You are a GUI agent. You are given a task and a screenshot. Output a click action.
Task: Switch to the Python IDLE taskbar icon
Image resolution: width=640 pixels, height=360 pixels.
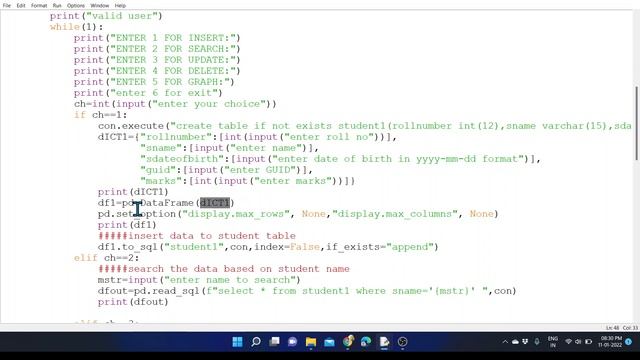coord(384,342)
